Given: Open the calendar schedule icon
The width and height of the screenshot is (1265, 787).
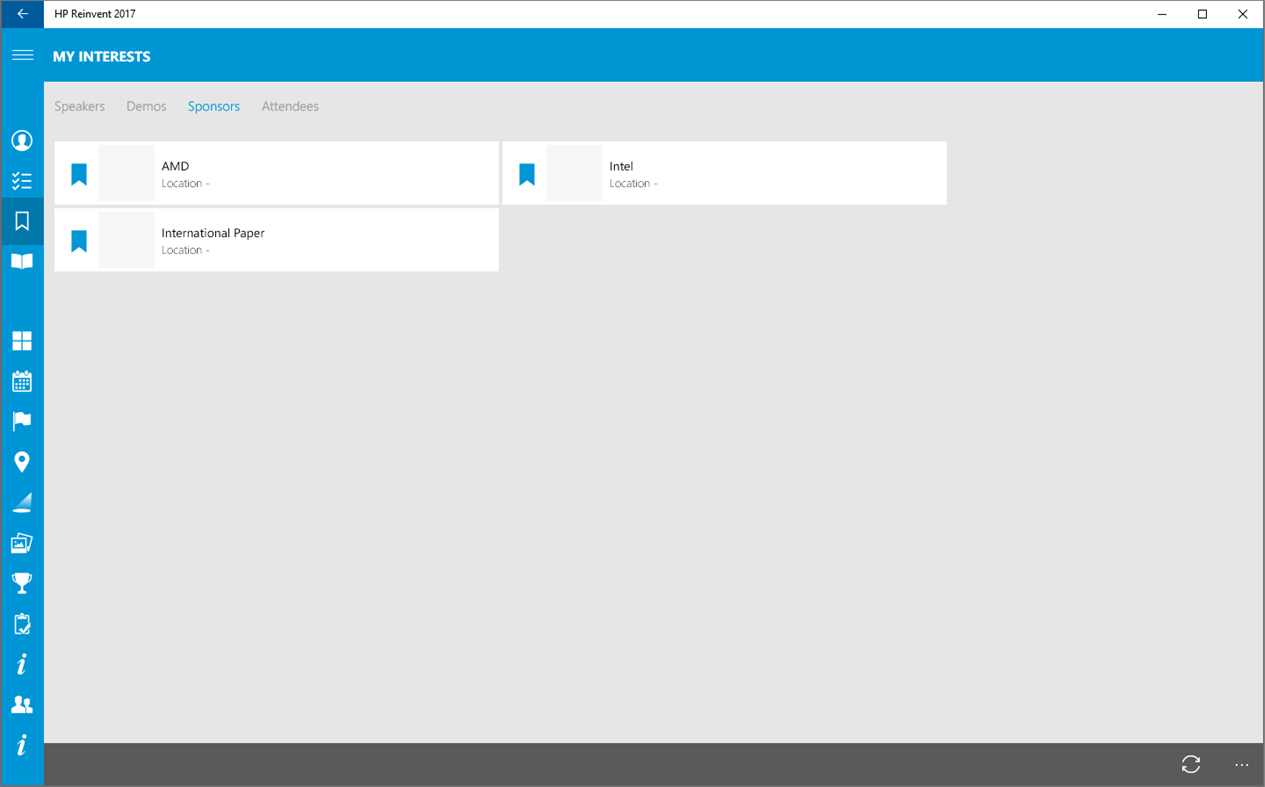Looking at the screenshot, I should click(22, 381).
